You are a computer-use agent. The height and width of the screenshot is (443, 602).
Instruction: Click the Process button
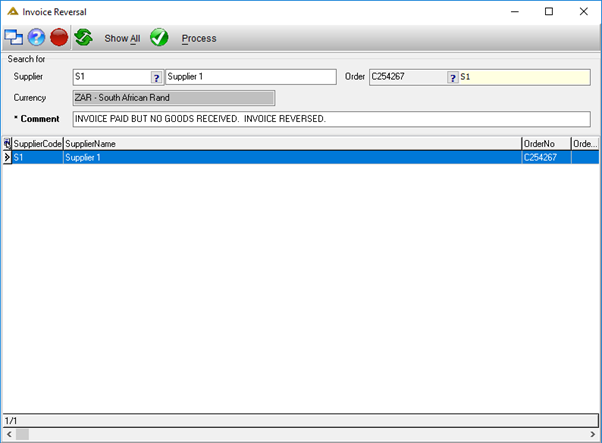[x=199, y=38]
